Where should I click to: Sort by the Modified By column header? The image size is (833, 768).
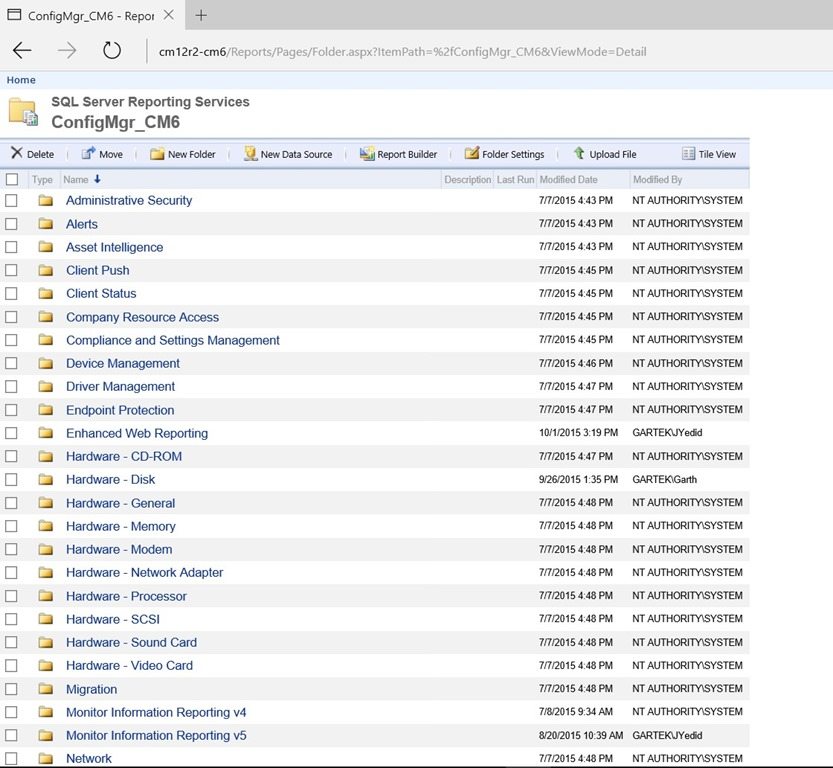pyautogui.click(x=657, y=180)
